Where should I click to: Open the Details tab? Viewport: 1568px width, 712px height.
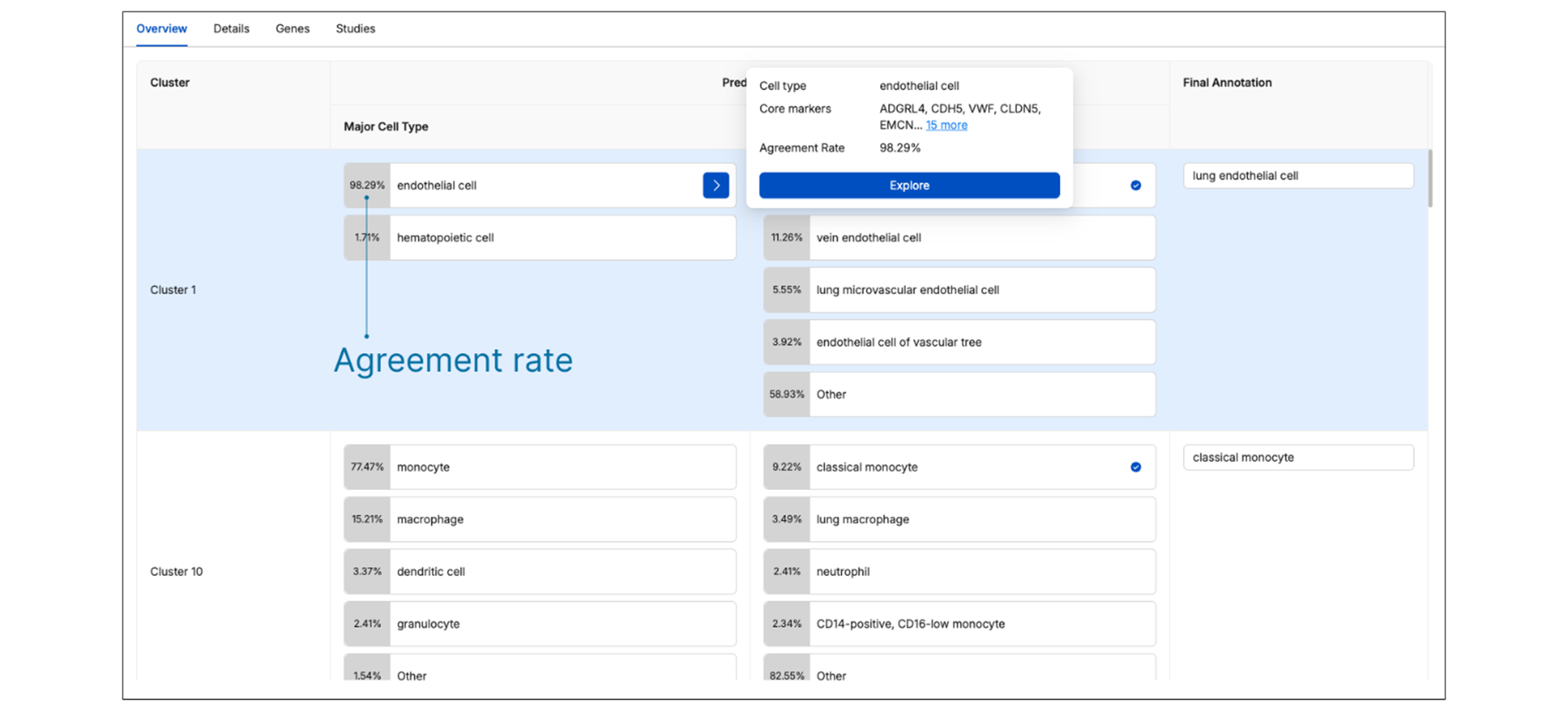click(x=231, y=29)
